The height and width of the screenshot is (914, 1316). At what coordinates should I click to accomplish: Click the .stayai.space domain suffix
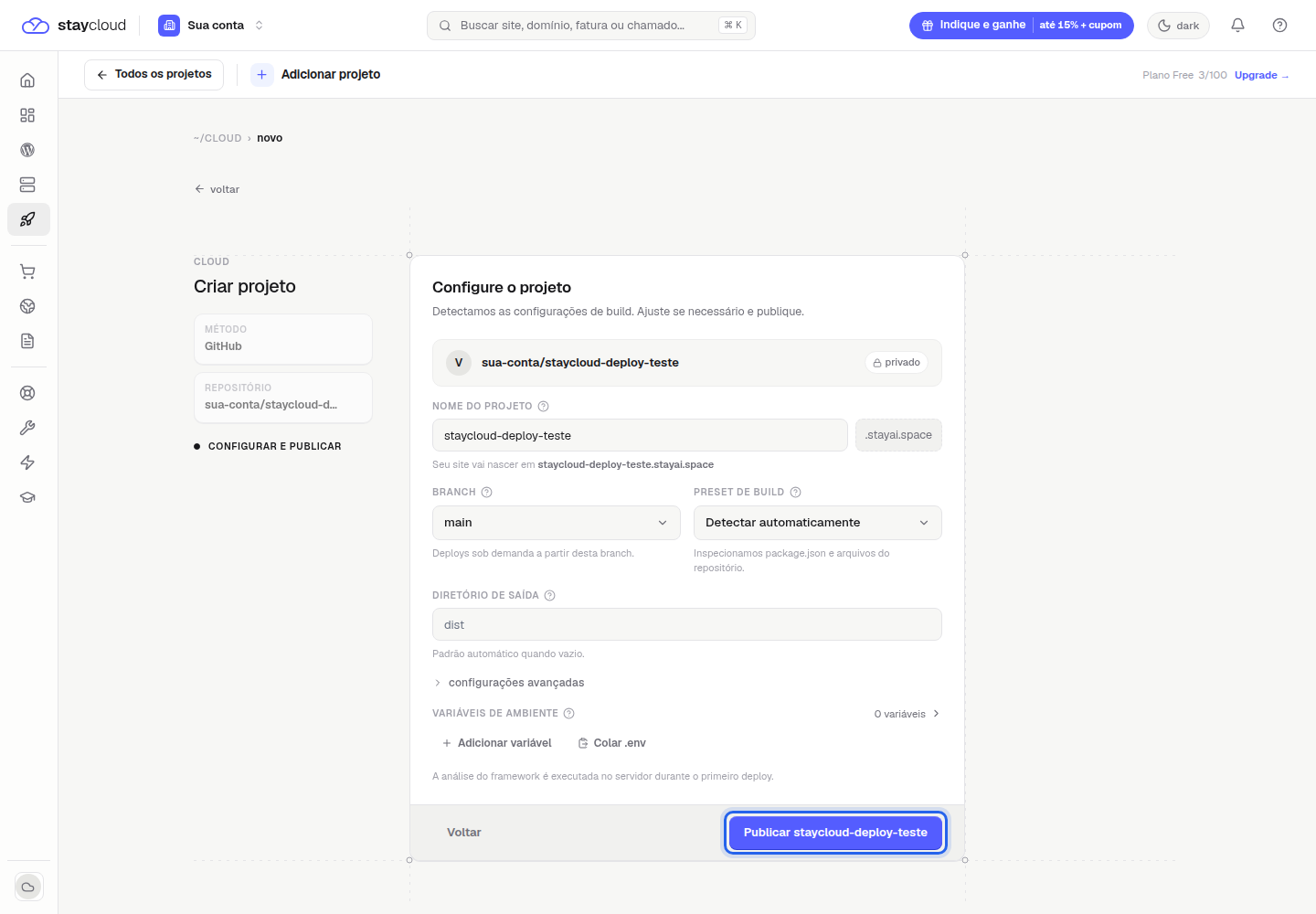pyautogui.click(x=898, y=435)
